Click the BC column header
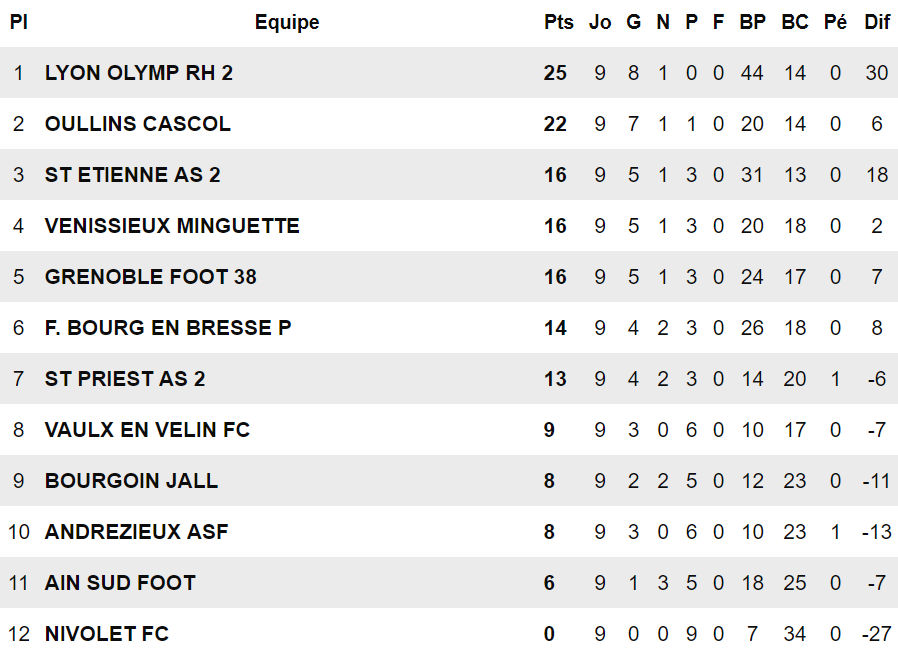The image size is (898, 660). point(795,22)
